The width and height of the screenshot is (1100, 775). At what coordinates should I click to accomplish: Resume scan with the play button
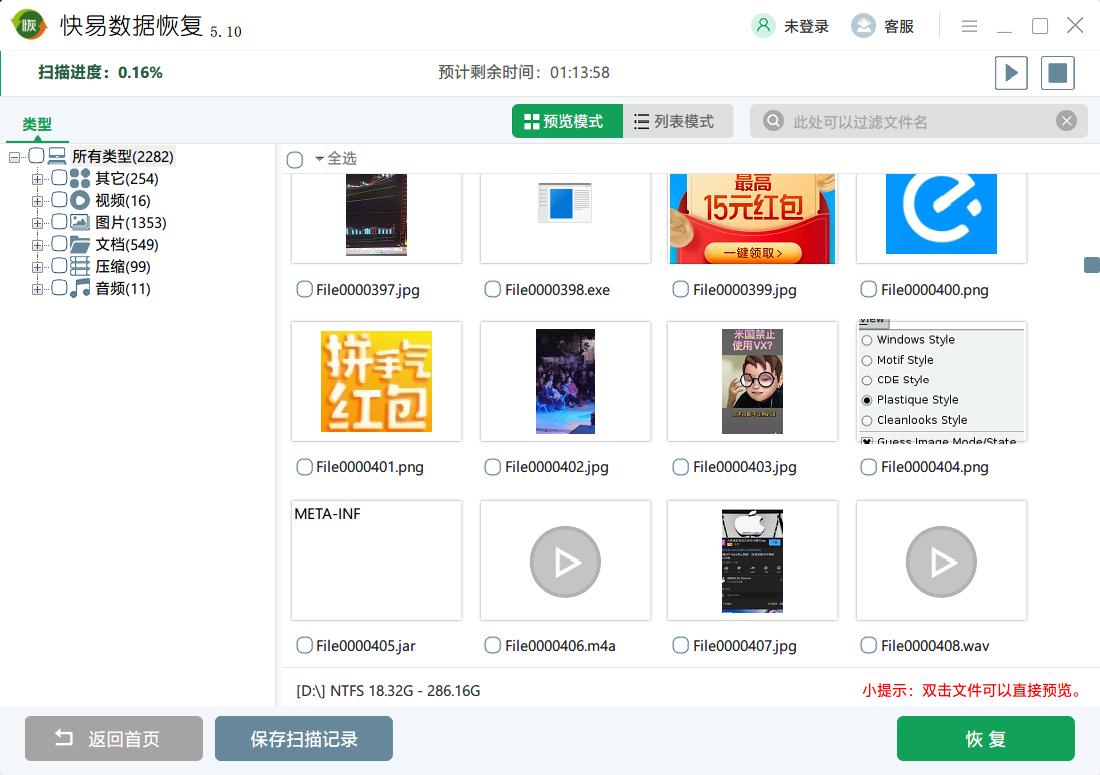(x=1011, y=73)
